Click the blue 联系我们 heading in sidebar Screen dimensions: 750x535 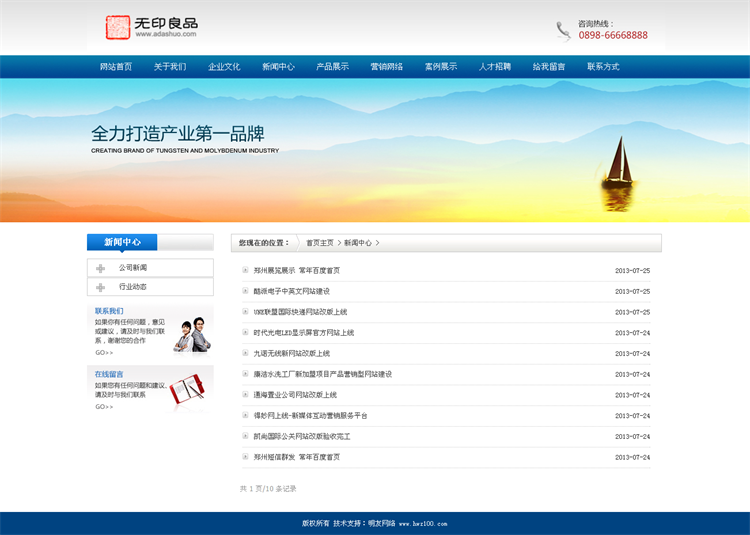109,311
